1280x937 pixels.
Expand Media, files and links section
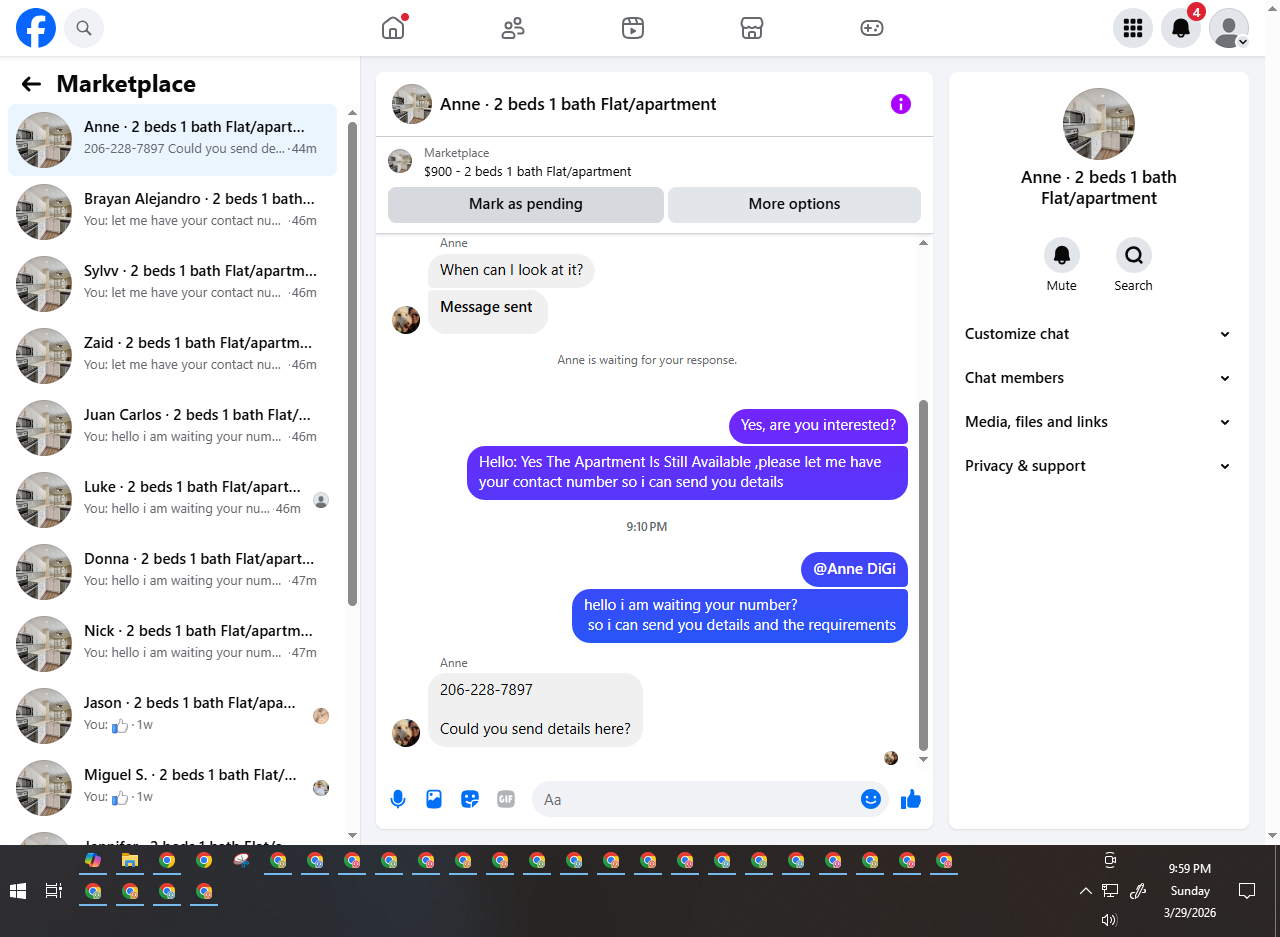click(x=1098, y=422)
